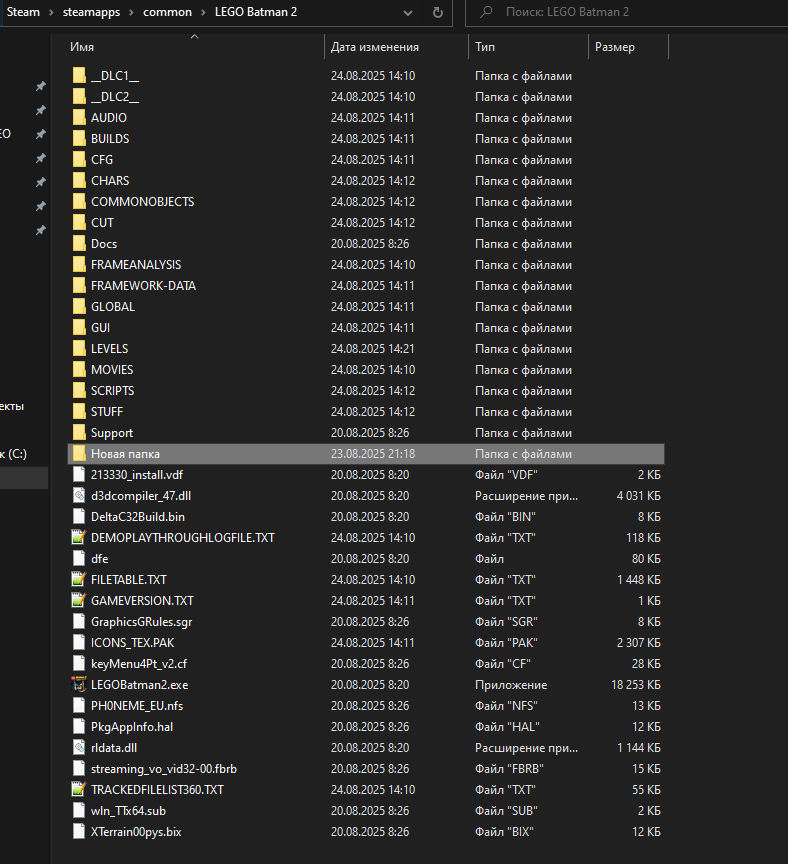Click the CHARS folder icon
Image resolution: width=788 pixels, height=864 pixels.
(x=79, y=181)
